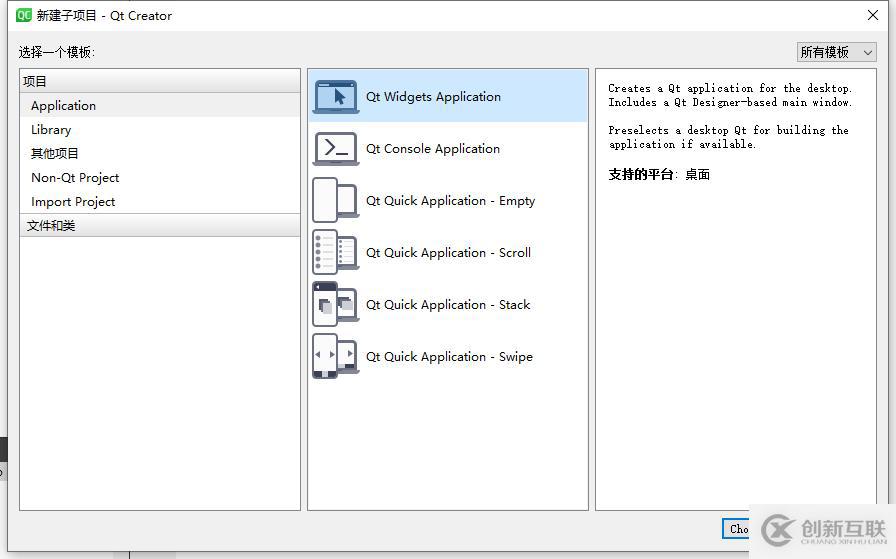Screen dimensions: 896x559
Task: Select the Application category
Action: pos(63,106)
